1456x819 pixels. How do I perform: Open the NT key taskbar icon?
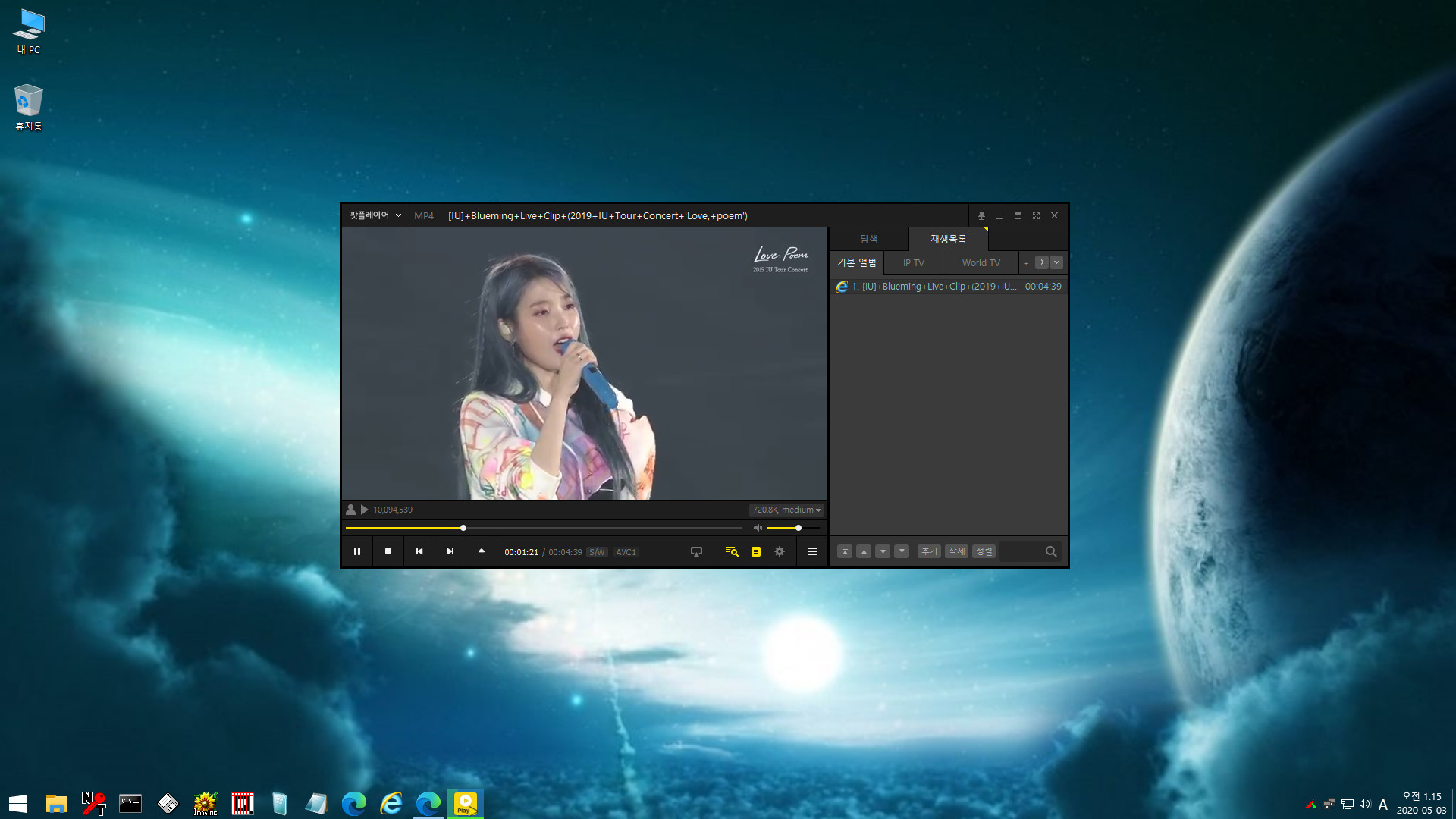pos(93,803)
